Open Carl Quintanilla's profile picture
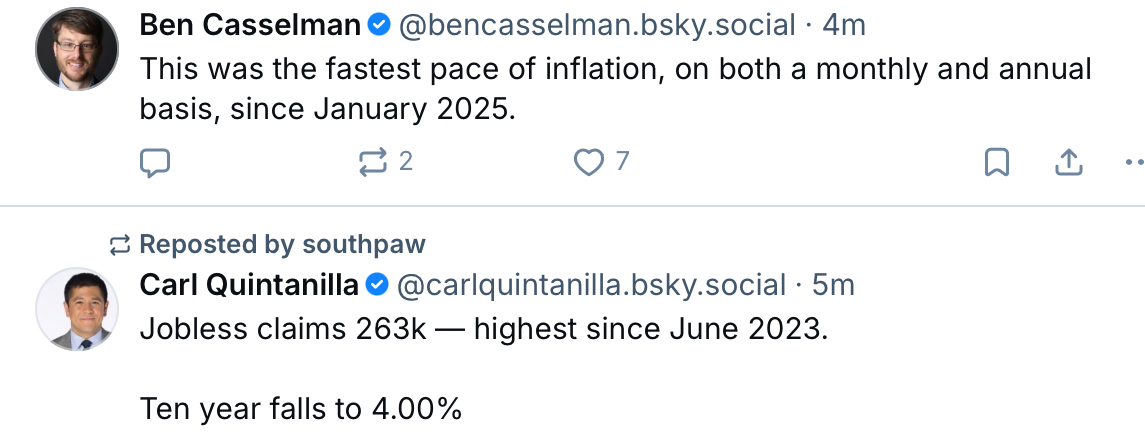 click(x=78, y=309)
